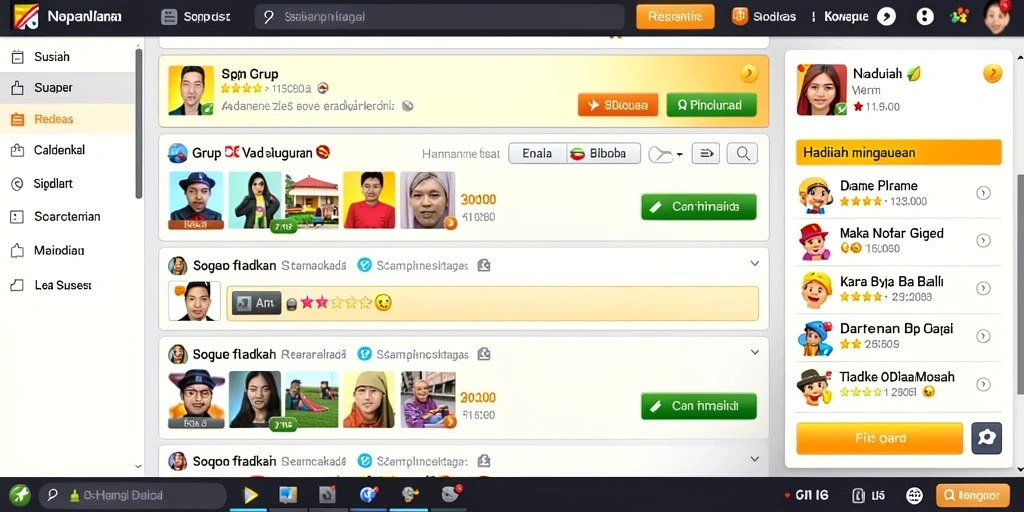Expand the sidebar bottom chevron
The height and width of the screenshot is (512, 1024).
click(138, 466)
